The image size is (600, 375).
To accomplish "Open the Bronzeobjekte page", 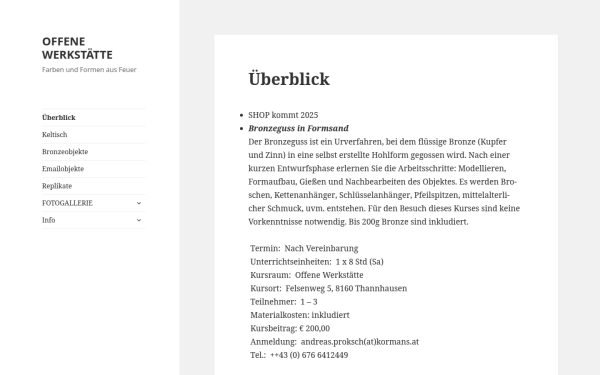I will [65, 152].
